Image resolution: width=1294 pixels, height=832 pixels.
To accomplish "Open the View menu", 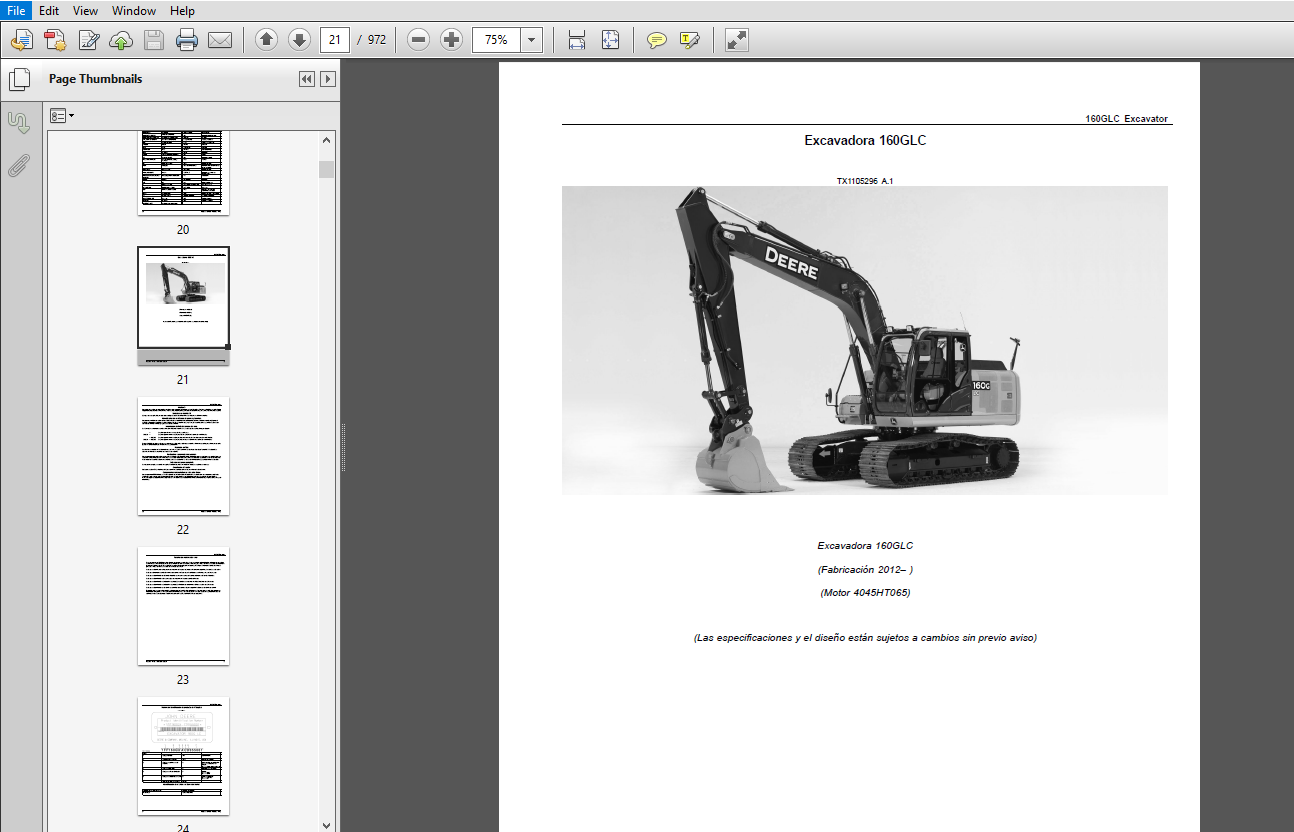I will coord(86,10).
